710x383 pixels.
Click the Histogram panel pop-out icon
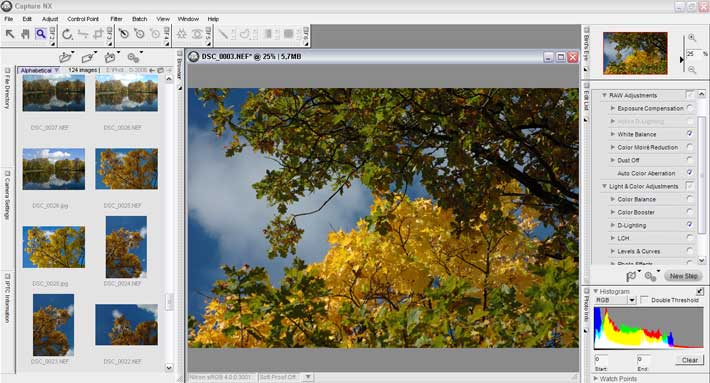[700, 291]
